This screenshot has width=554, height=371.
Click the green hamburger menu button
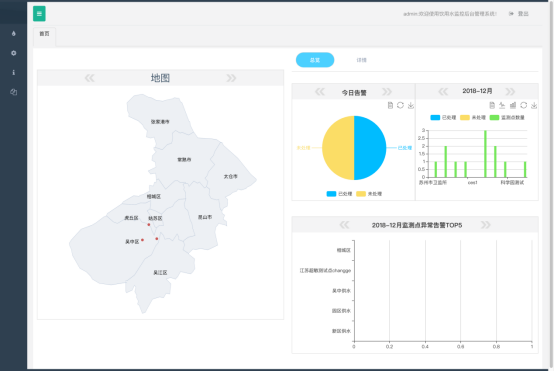pos(39,14)
